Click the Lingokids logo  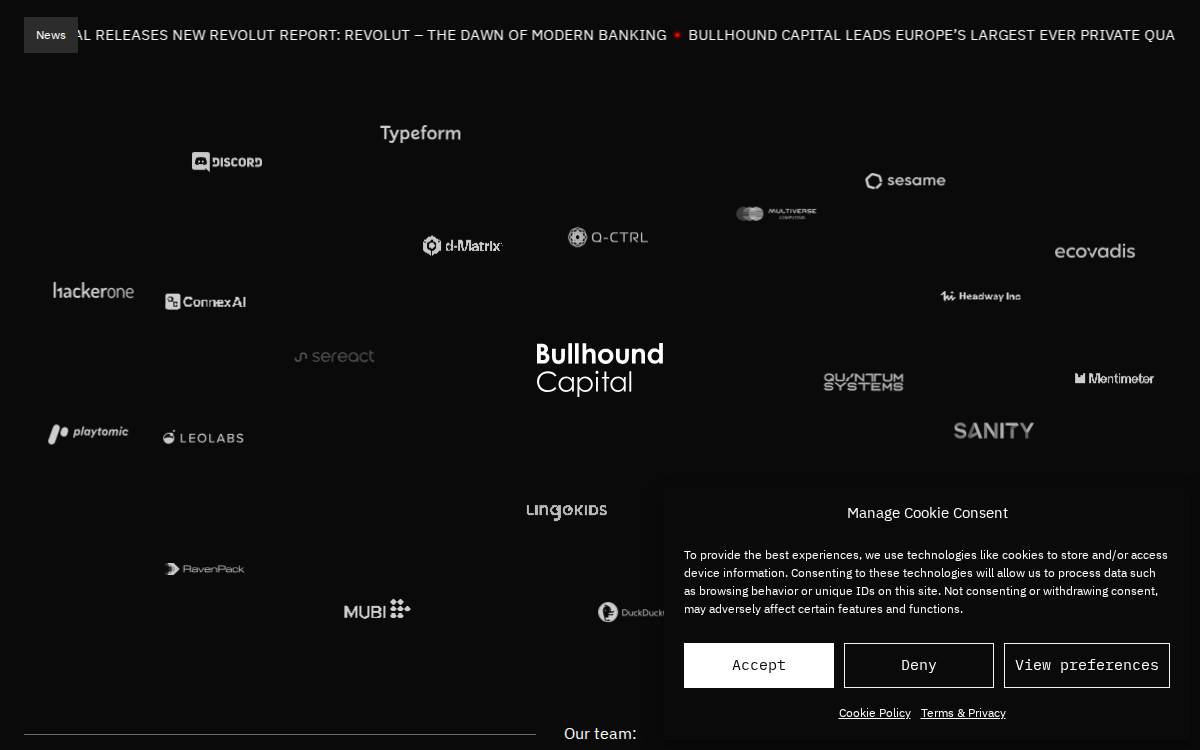pyautogui.click(x=567, y=510)
